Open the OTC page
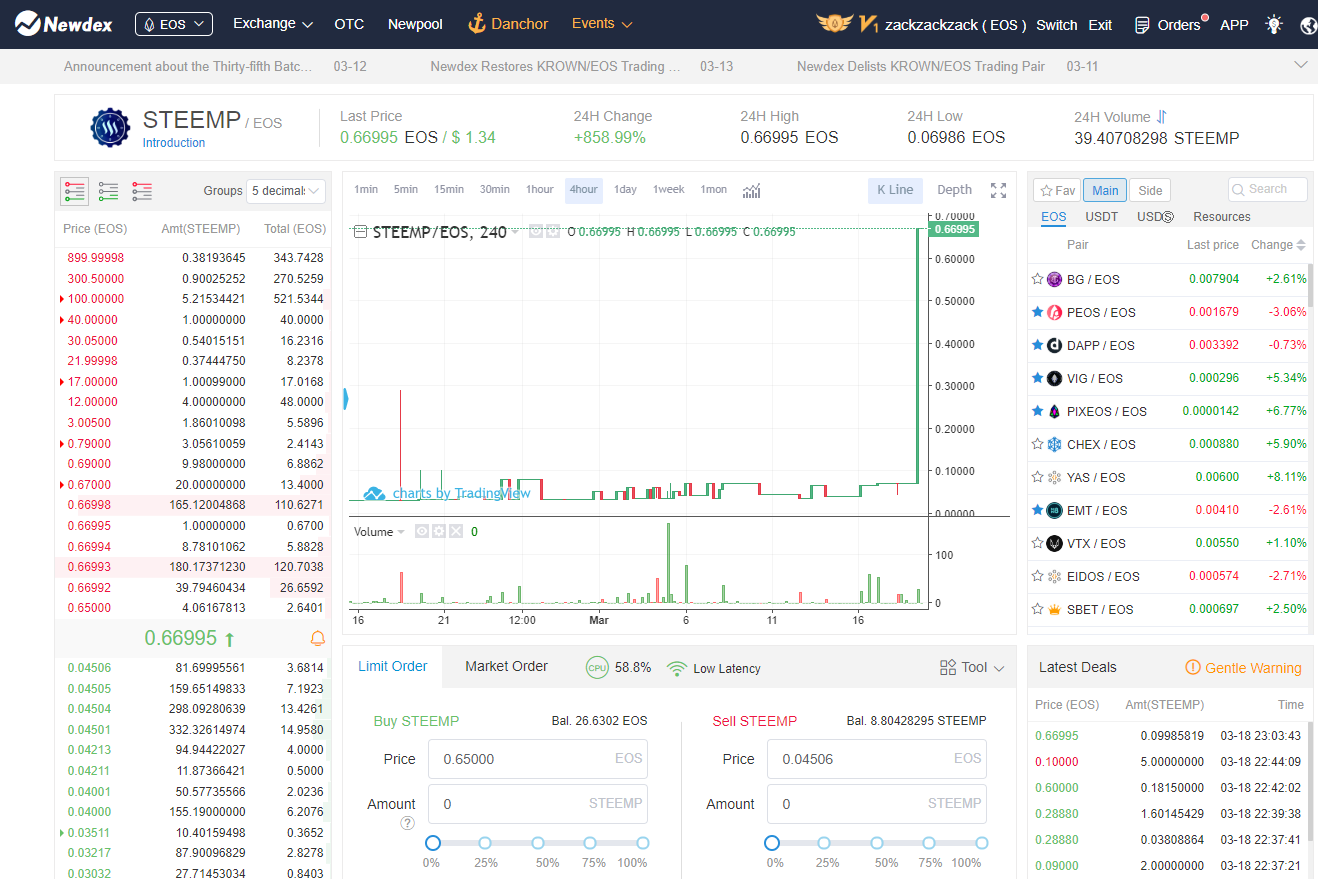The height and width of the screenshot is (879, 1318). (349, 24)
